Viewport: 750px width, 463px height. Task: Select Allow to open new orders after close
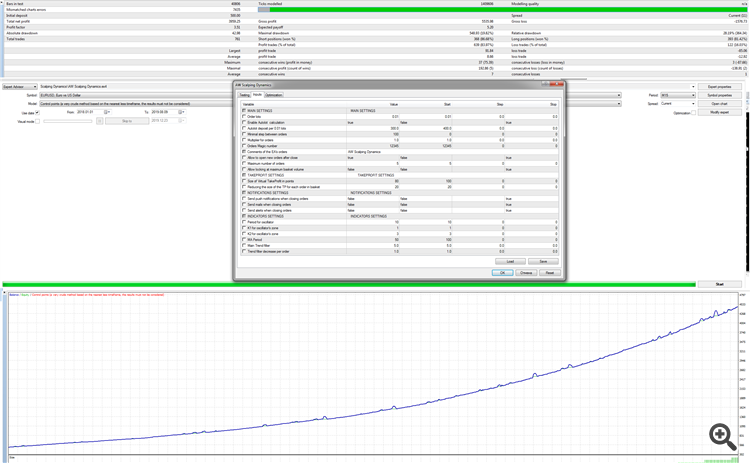399,157
